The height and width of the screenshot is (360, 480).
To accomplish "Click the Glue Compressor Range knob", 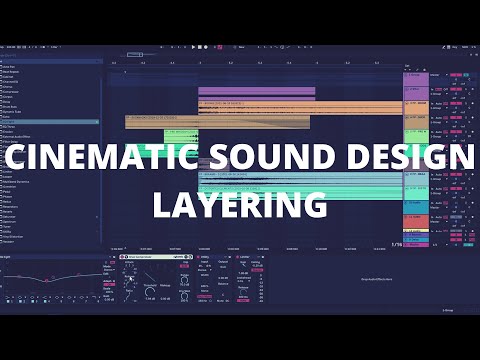I will coord(185,280).
